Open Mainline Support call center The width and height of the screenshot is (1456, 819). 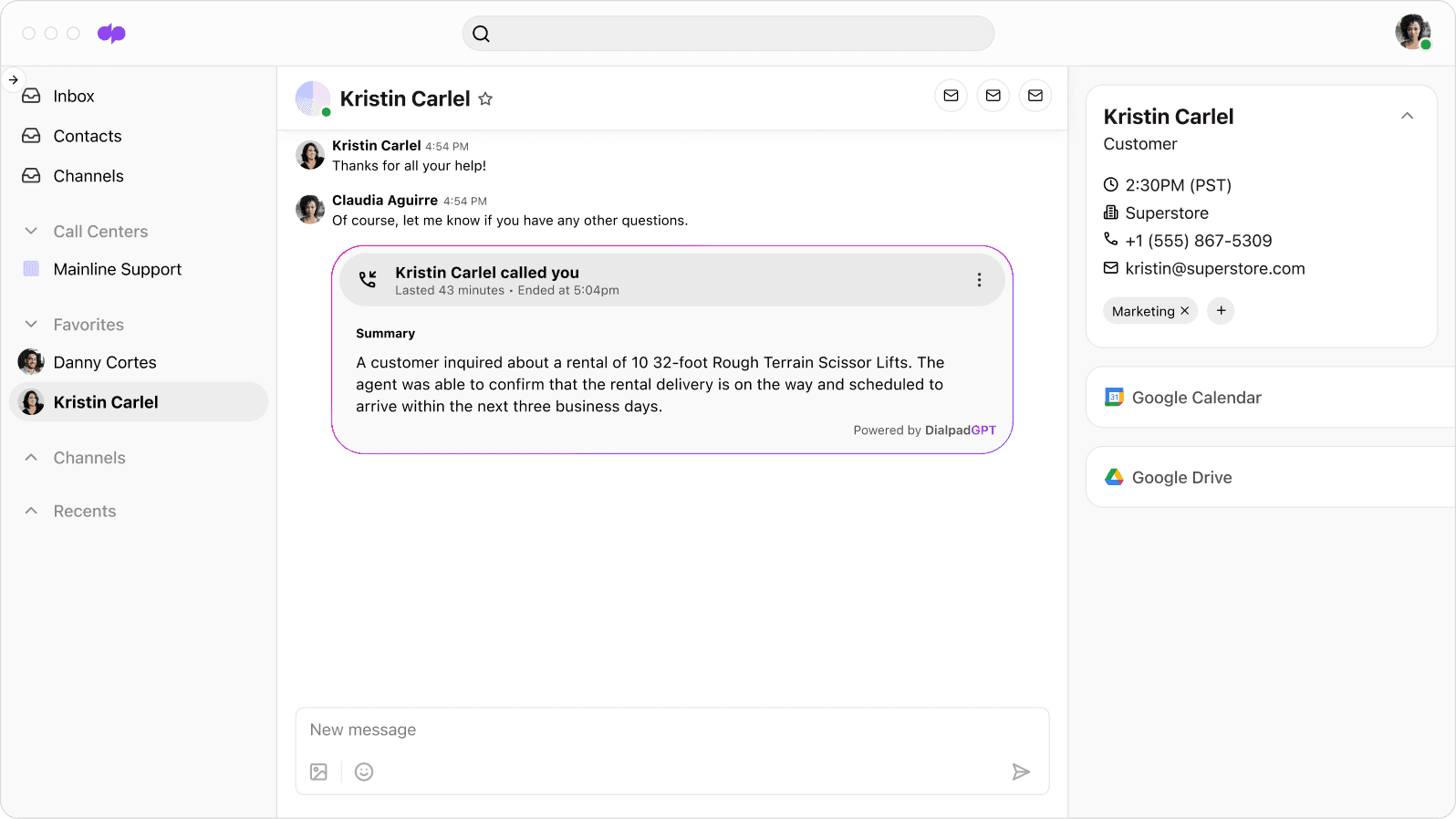point(117,269)
